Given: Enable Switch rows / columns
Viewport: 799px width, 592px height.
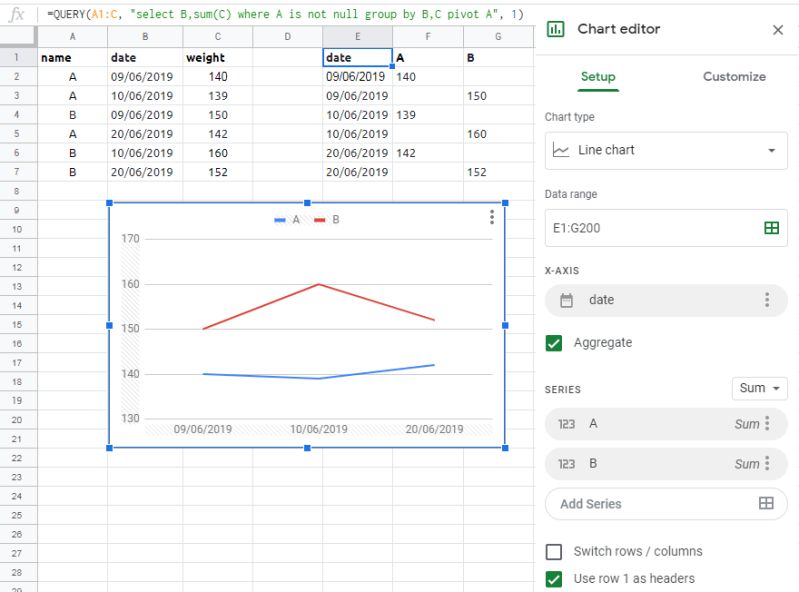Looking at the screenshot, I should 554,551.
